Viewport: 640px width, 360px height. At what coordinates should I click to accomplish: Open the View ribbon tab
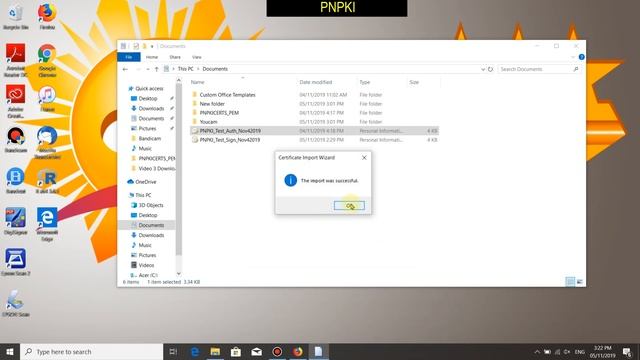click(197, 57)
